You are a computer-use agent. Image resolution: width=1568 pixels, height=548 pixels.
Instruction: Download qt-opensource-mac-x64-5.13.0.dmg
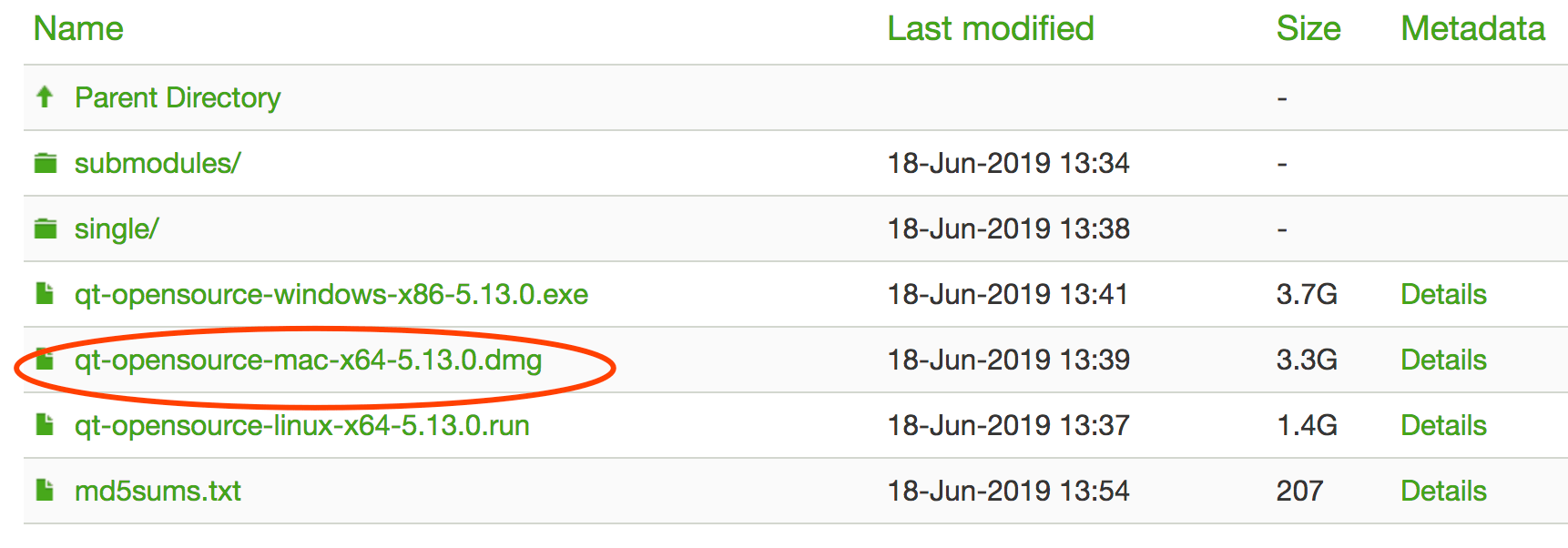(x=309, y=360)
